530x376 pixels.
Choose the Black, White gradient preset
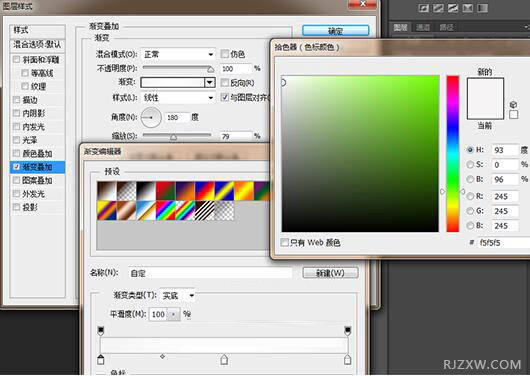(x=146, y=191)
